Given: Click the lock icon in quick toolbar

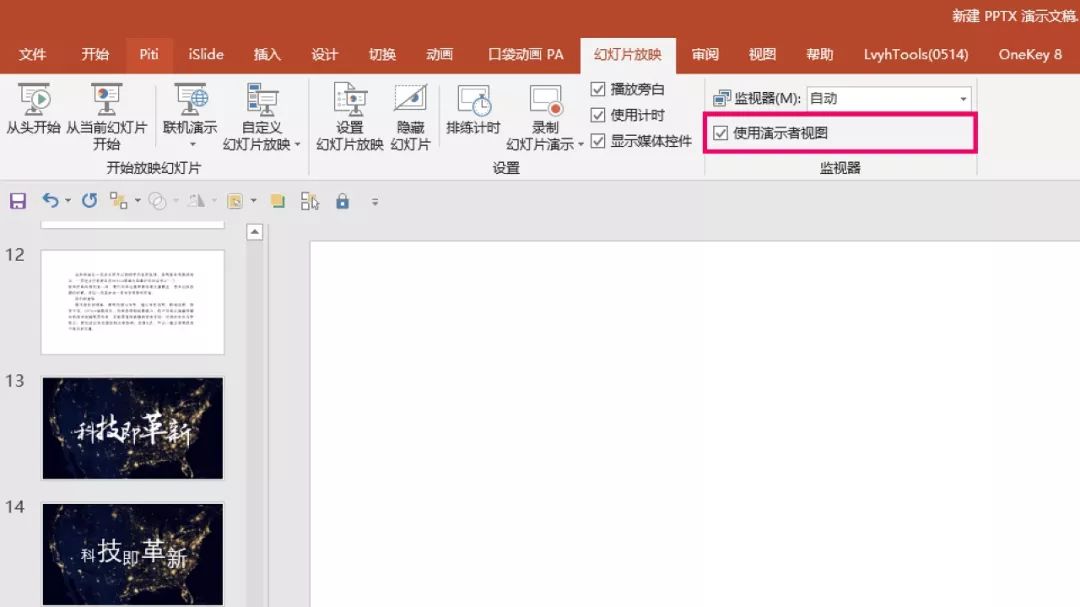Looking at the screenshot, I should (x=342, y=200).
